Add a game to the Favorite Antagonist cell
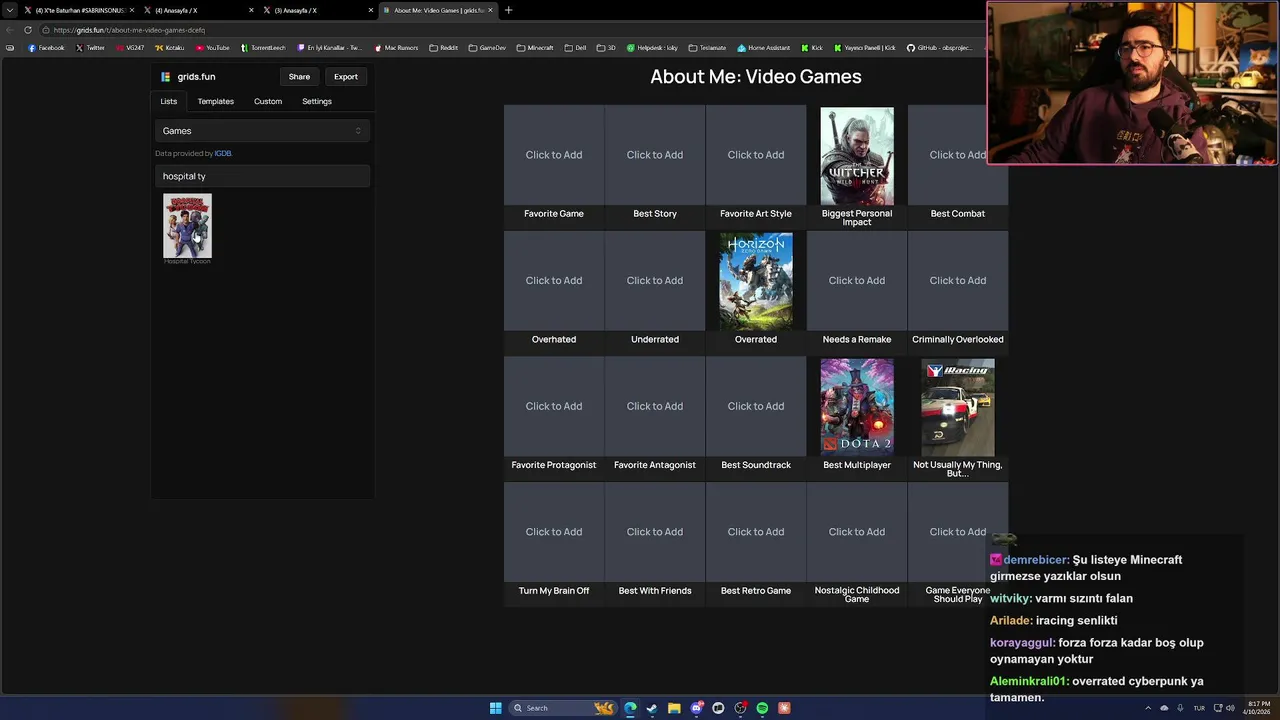1280x720 pixels. (655, 406)
